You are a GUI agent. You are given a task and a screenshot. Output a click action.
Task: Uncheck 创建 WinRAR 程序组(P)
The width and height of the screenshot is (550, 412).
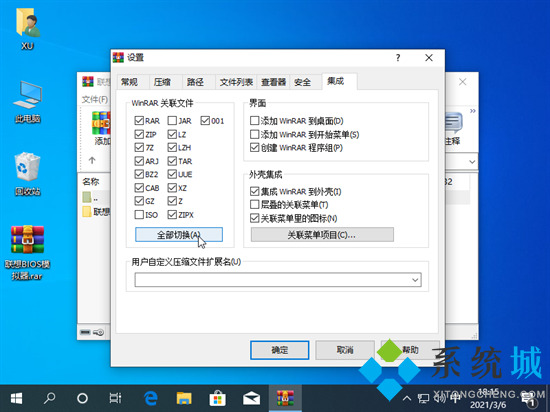point(254,148)
